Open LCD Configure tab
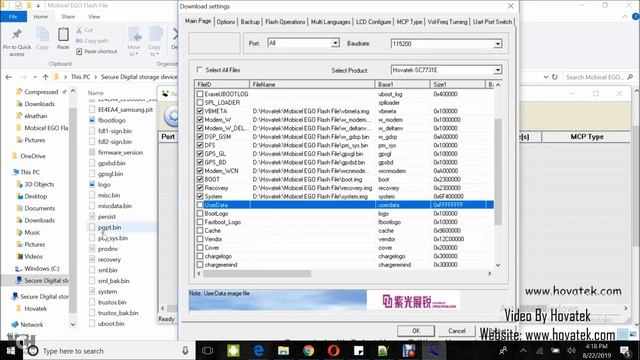Viewport: 640px width, 360px height. tap(373, 22)
